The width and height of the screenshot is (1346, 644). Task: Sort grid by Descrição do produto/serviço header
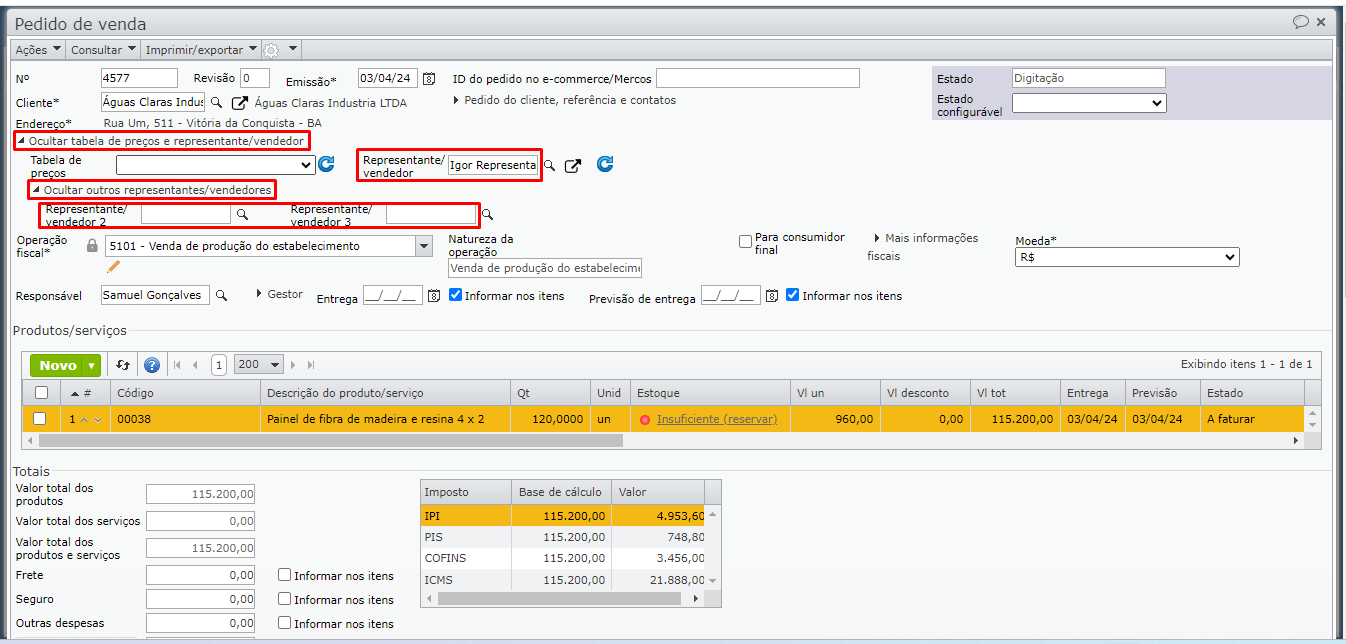[x=385, y=393]
